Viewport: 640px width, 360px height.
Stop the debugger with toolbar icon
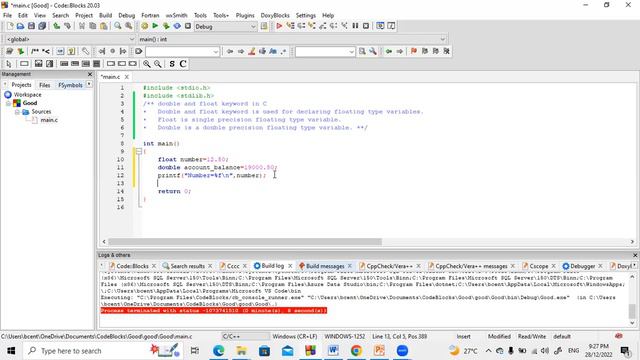point(366,26)
